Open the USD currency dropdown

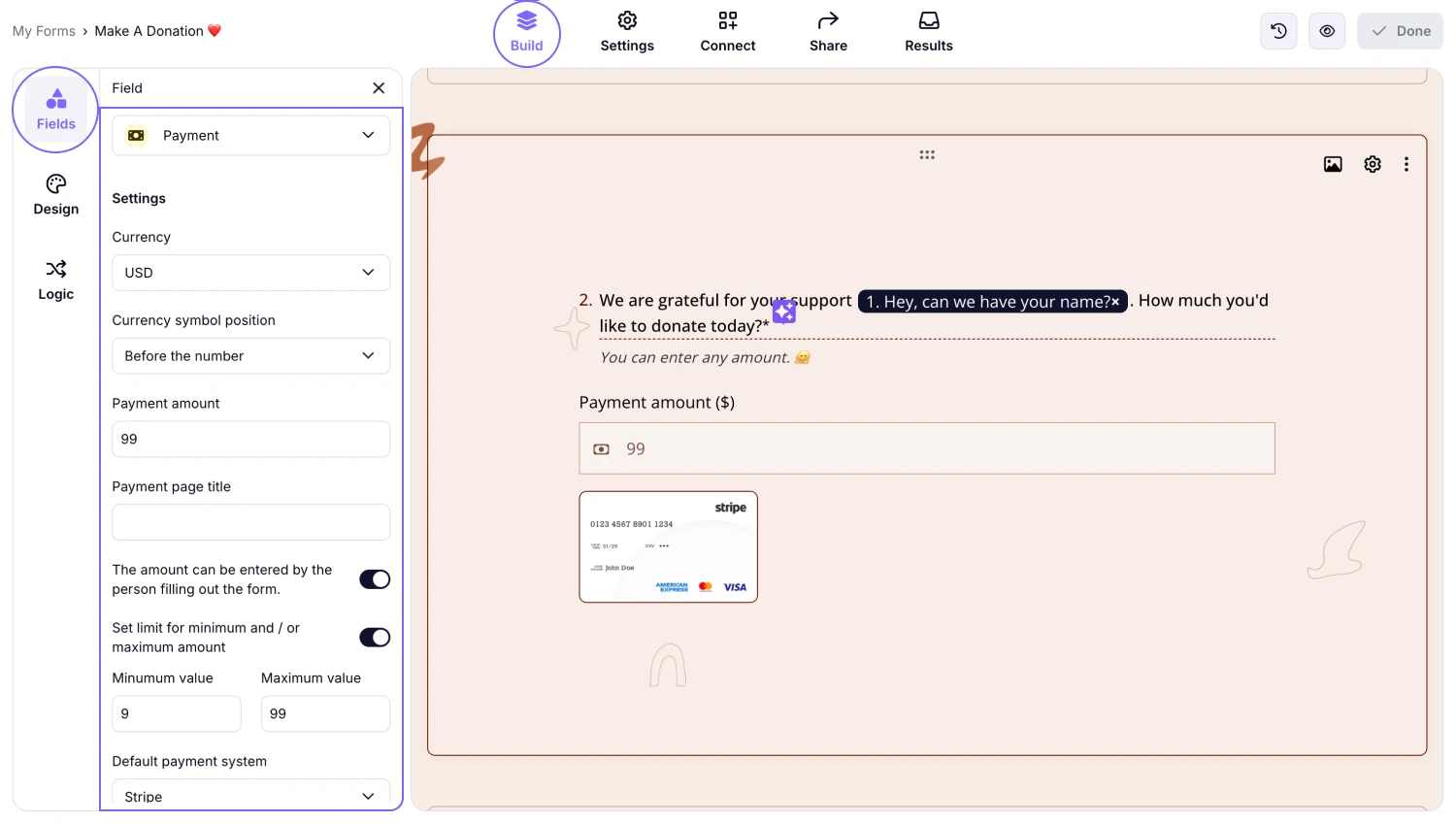pyautogui.click(x=250, y=273)
